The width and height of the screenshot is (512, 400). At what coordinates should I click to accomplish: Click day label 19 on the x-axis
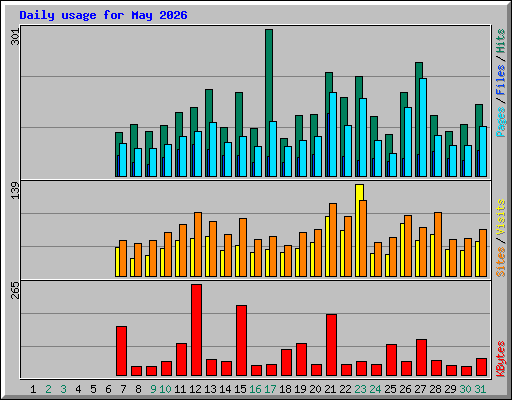(x=300, y=389)
